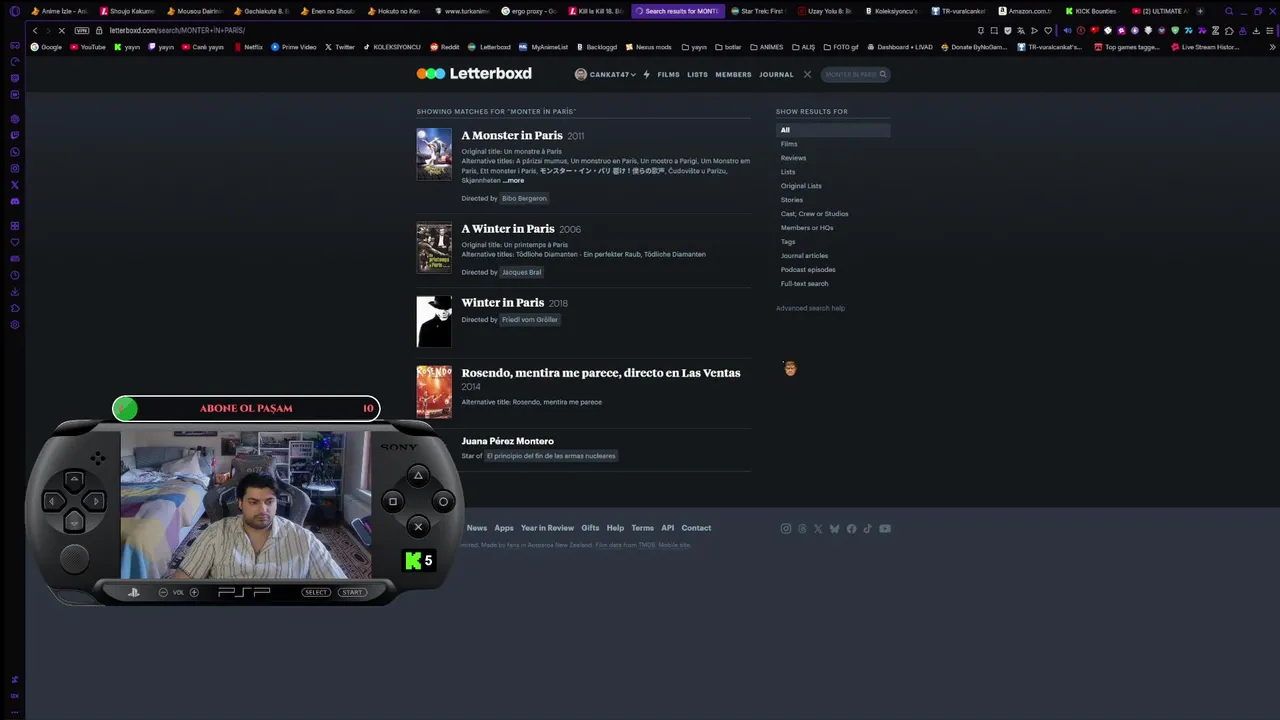
Task: Open the CANKAT47 profile dropdown
Action: 605,74
